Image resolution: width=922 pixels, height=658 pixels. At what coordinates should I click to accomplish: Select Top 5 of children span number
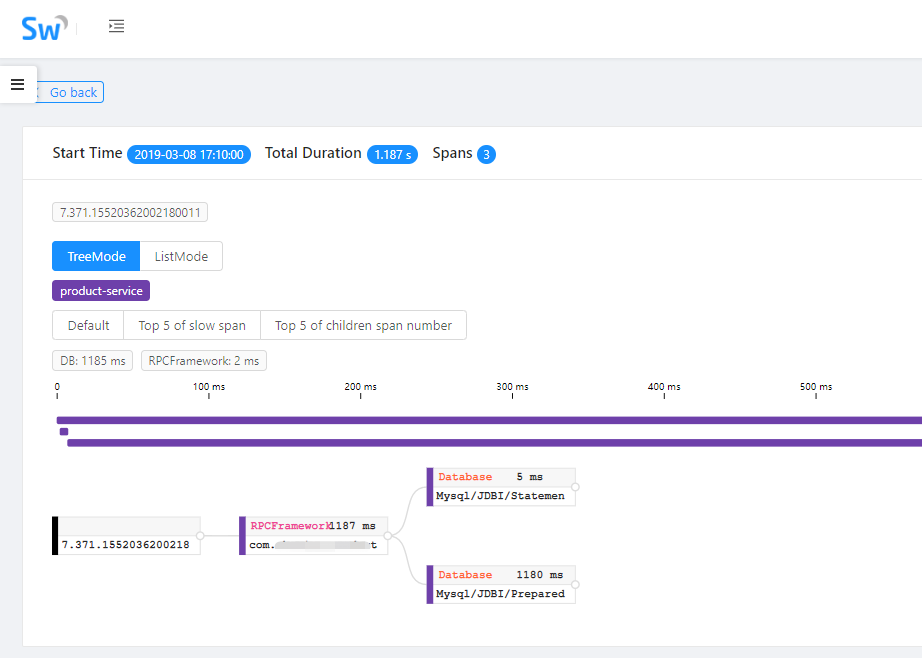pyautogui.click(x=363, y=325)
